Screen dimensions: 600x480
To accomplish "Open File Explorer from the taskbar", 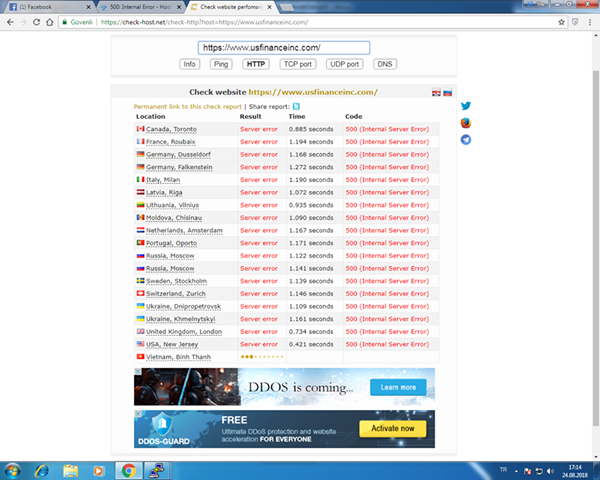I will (x=71, y=469).
